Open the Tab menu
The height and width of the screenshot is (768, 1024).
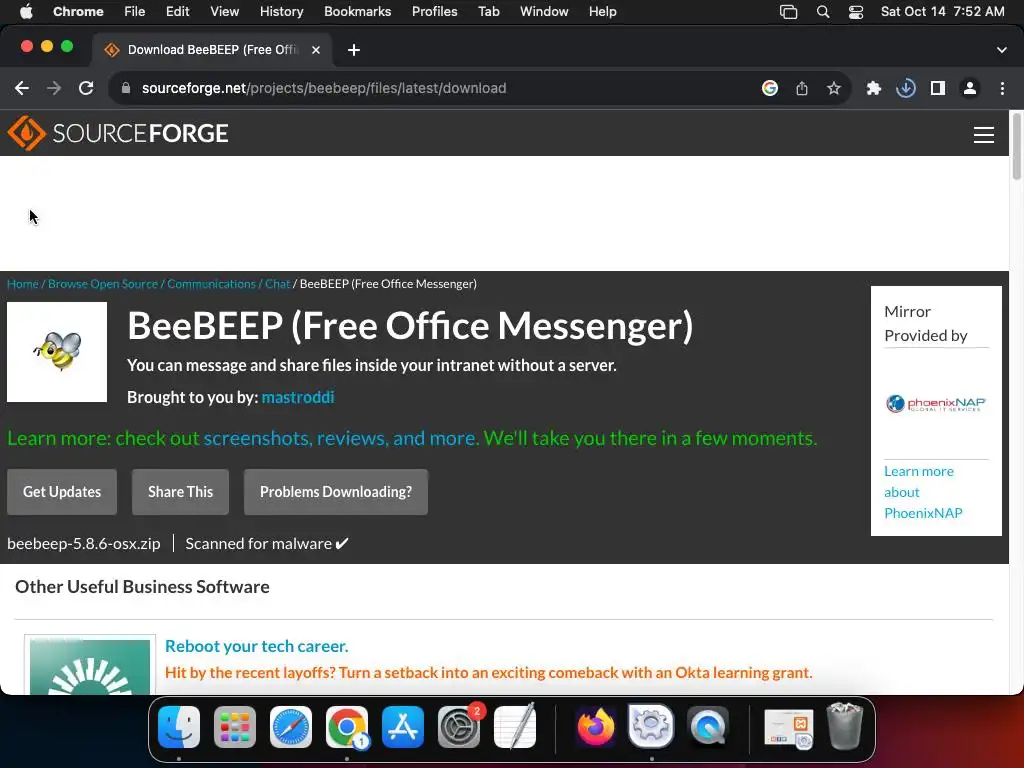click(488, 12)
